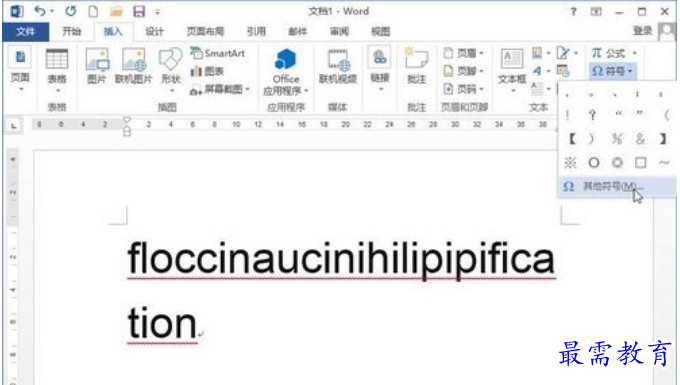
Task: Insert a picture with the 图片 icon
Action: coord(97,66)
